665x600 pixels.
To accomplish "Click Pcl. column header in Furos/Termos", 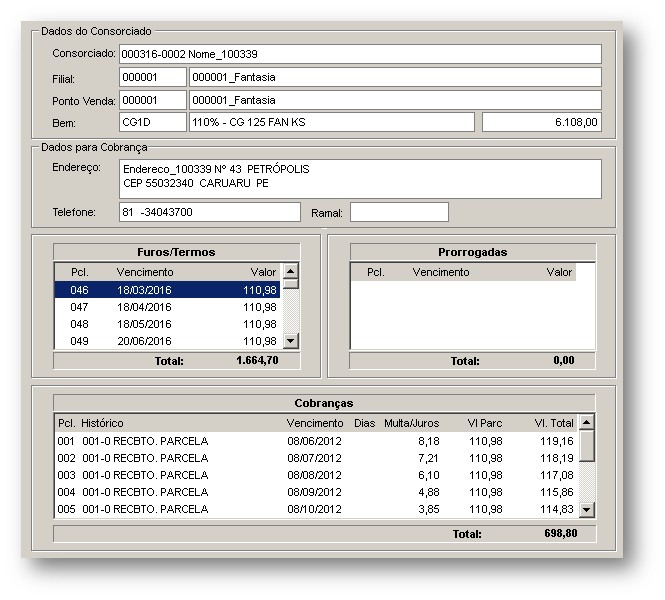I will (80, 272).
